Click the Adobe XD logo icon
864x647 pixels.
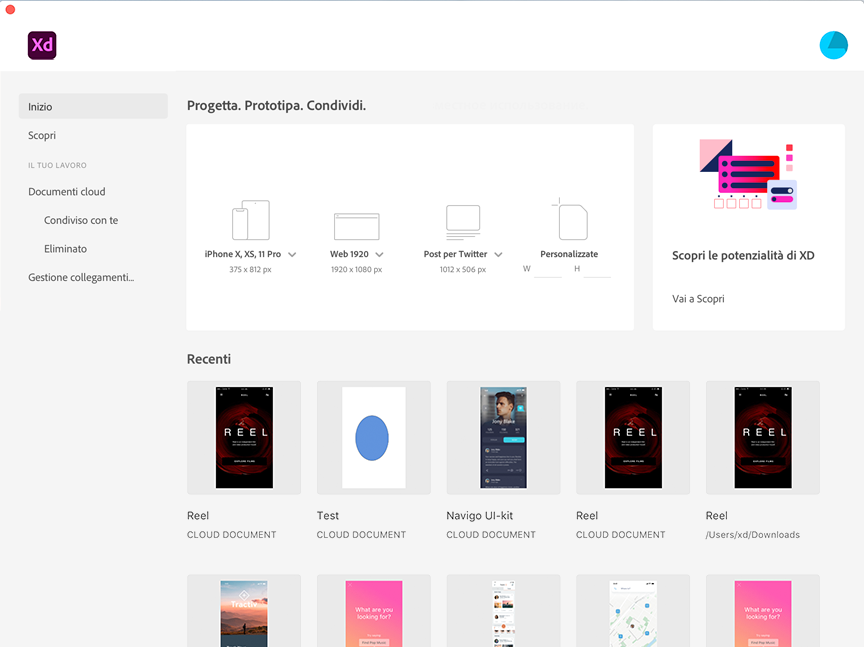(42, 45)
